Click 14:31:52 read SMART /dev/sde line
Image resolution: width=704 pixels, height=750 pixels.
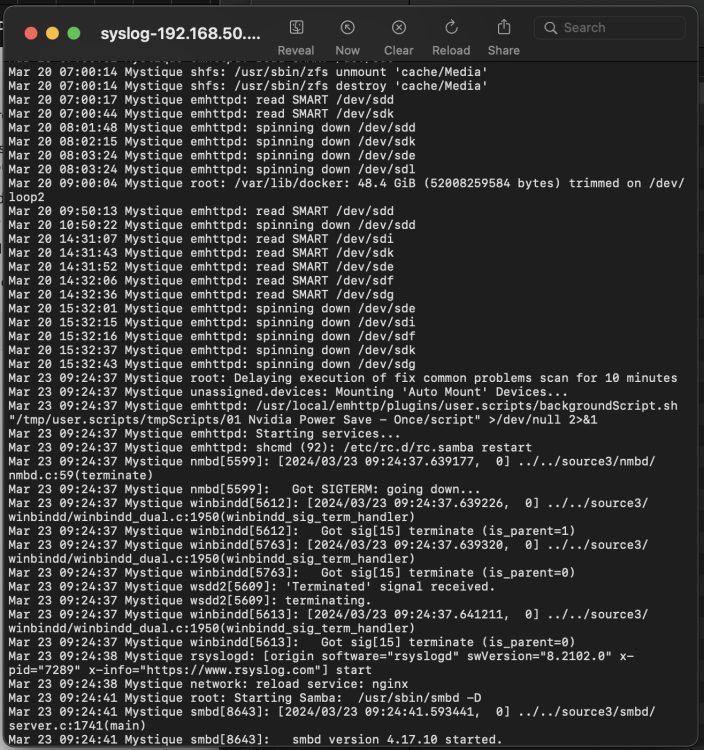point(201,266)
